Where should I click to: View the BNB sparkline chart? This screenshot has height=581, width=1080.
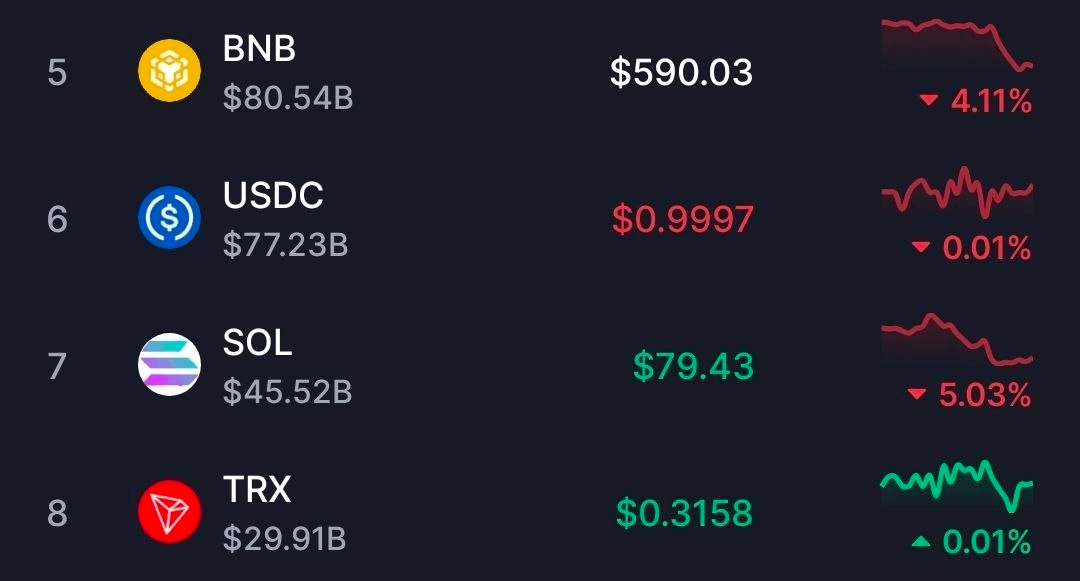click(x=956, y=43)
